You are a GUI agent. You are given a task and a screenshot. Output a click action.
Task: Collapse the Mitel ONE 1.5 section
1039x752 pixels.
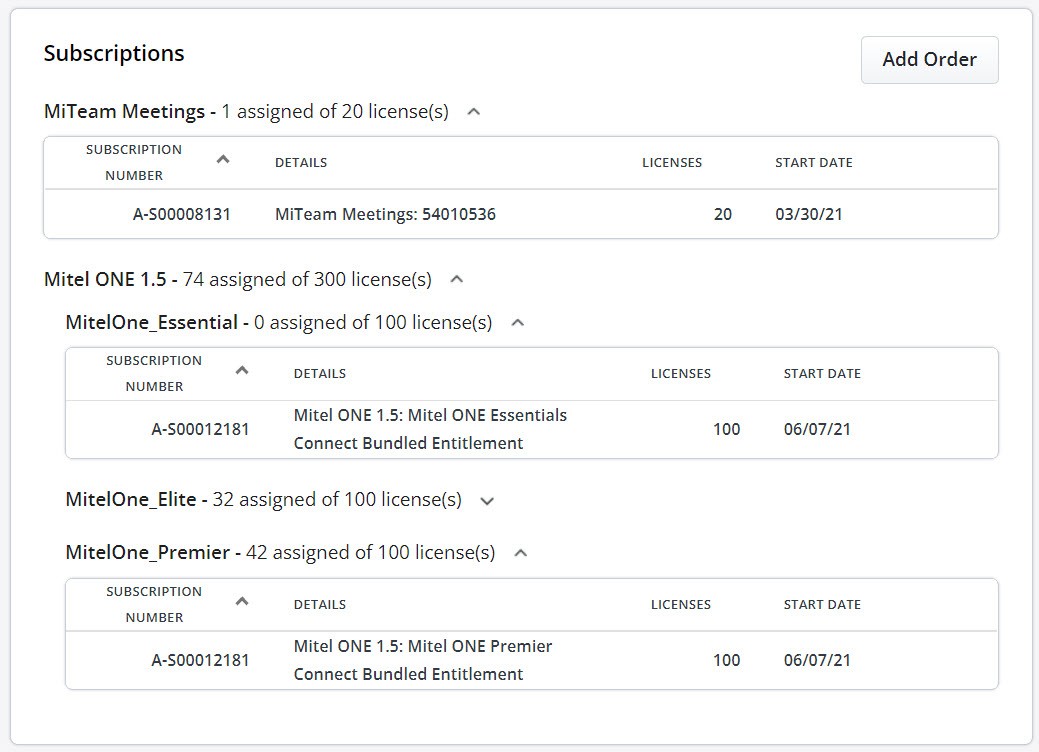[457, 279]
